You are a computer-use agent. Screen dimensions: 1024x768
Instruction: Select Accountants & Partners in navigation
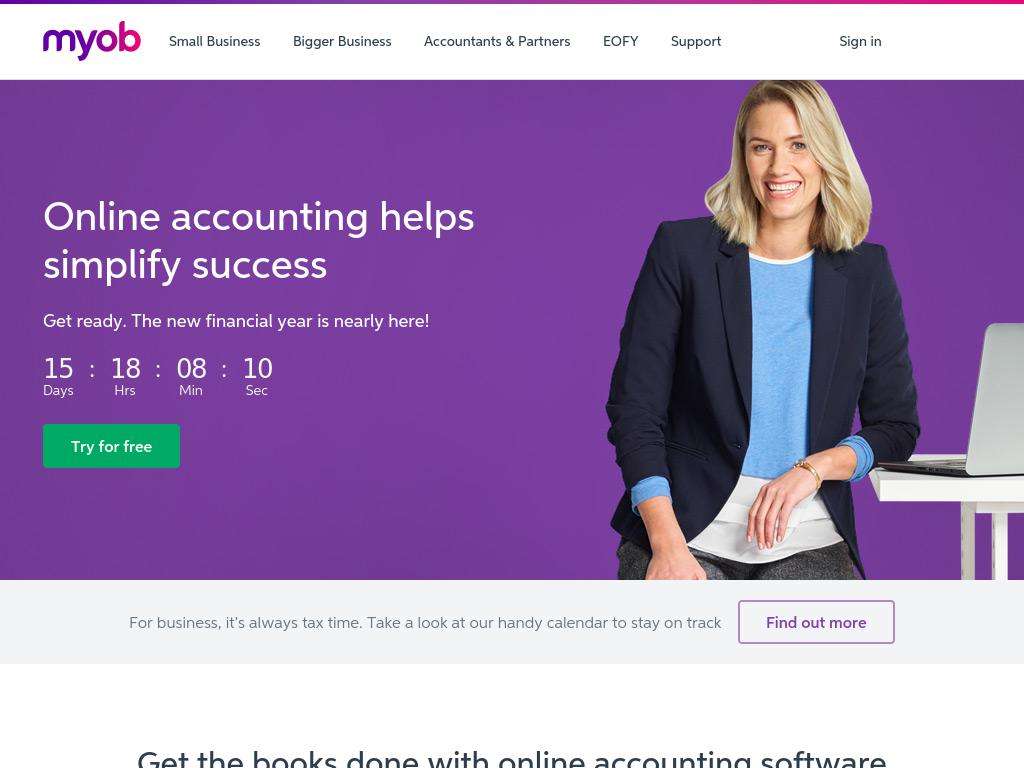pyautogui.click(x=497, y=41)
